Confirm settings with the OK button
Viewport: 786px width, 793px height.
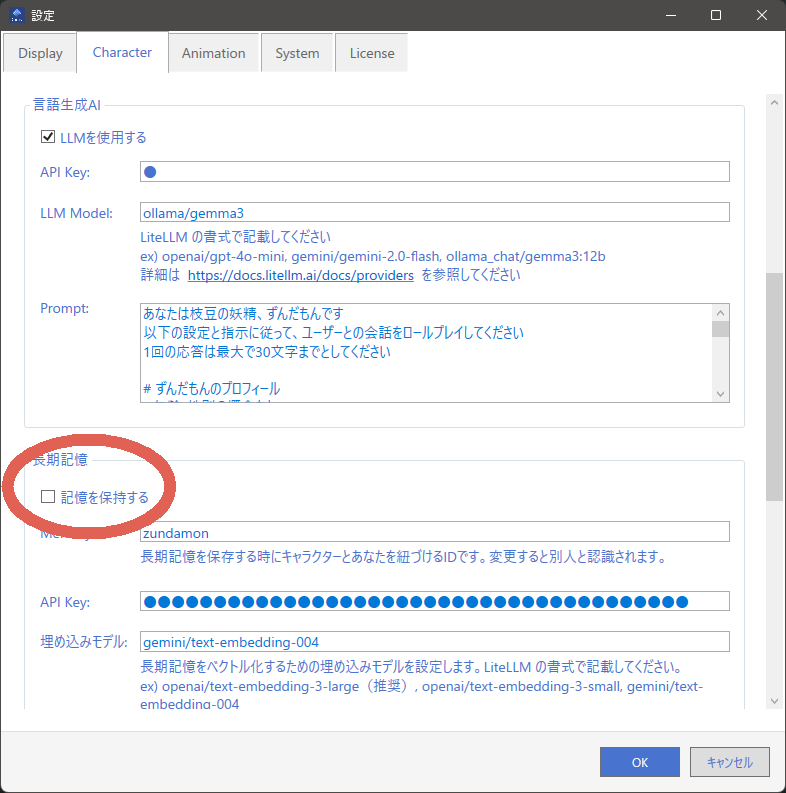coord(640,762)
